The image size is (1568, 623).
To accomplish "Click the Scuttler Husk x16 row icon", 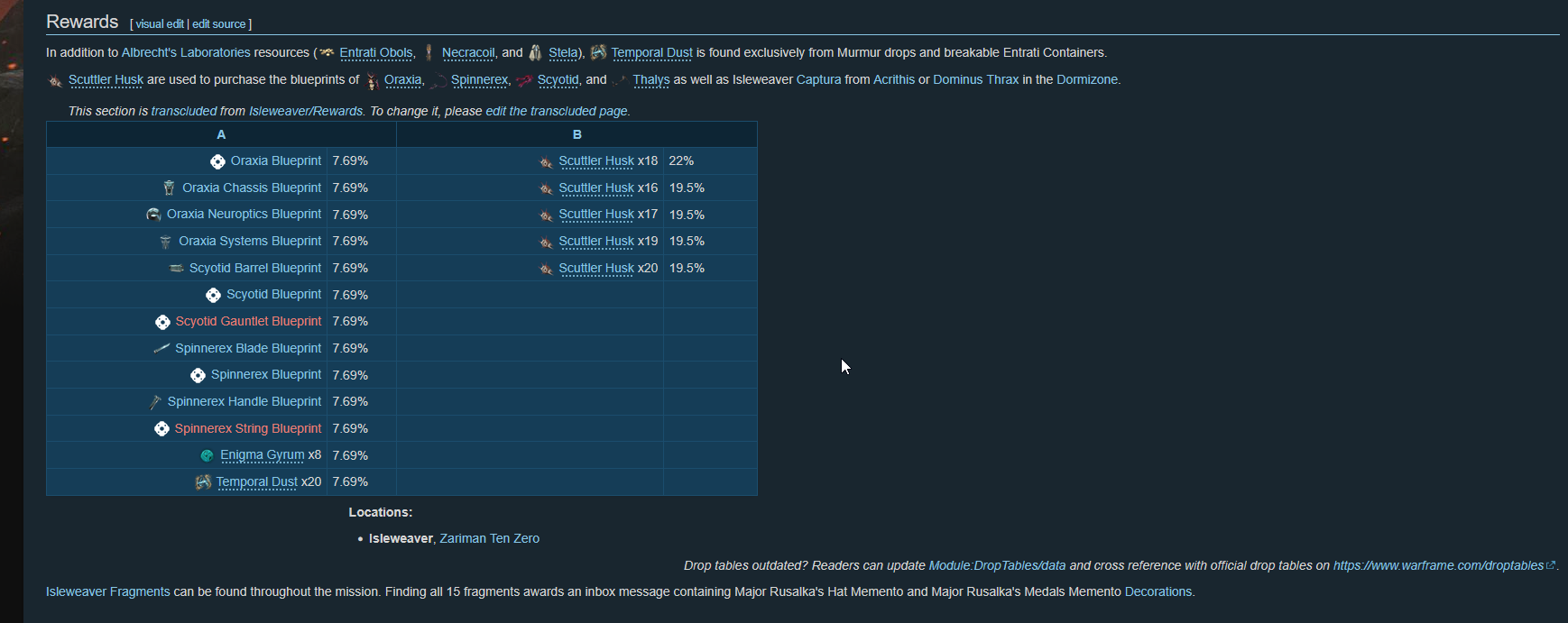I will click(546, 188).
